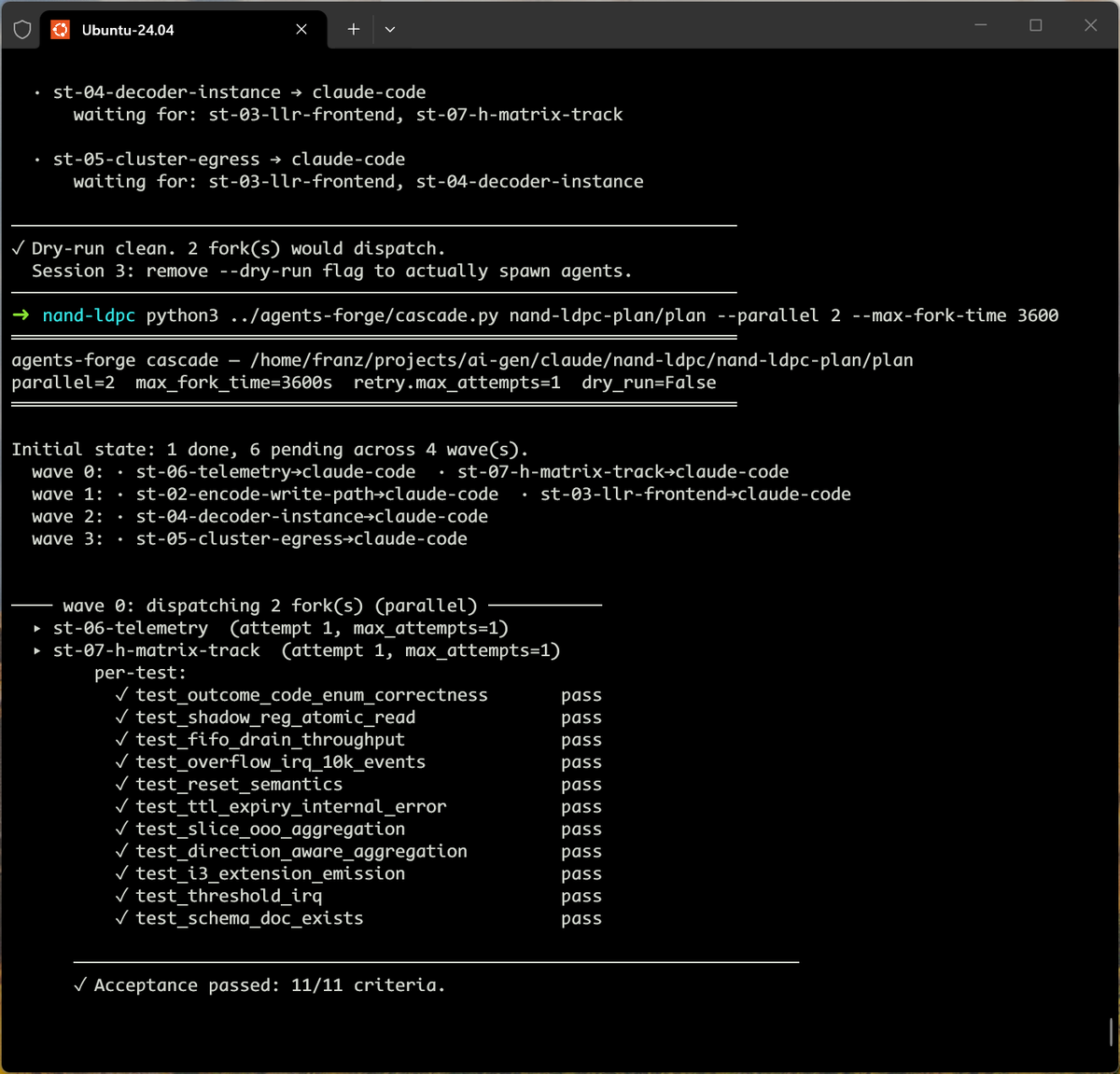The height and width of the screenshot is (1074, 1120).
Task: Click 'max_fork_time=3600s' setting text
Action: point(234,383)
